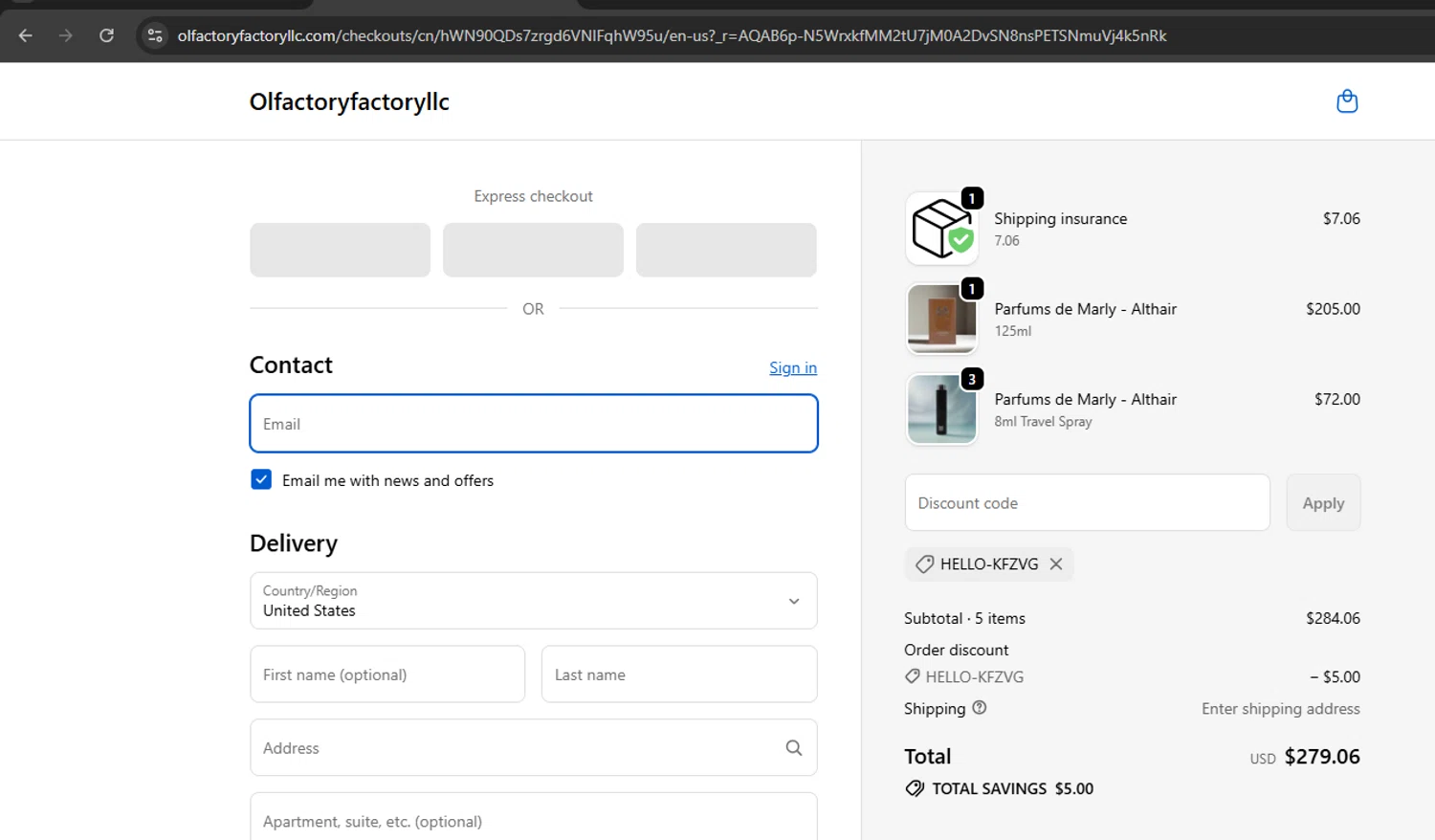Remove the HELLO-KFZVG discount code chip
The width and height of the screenshot is (1435, 840).
click(x=1056, y=564)
